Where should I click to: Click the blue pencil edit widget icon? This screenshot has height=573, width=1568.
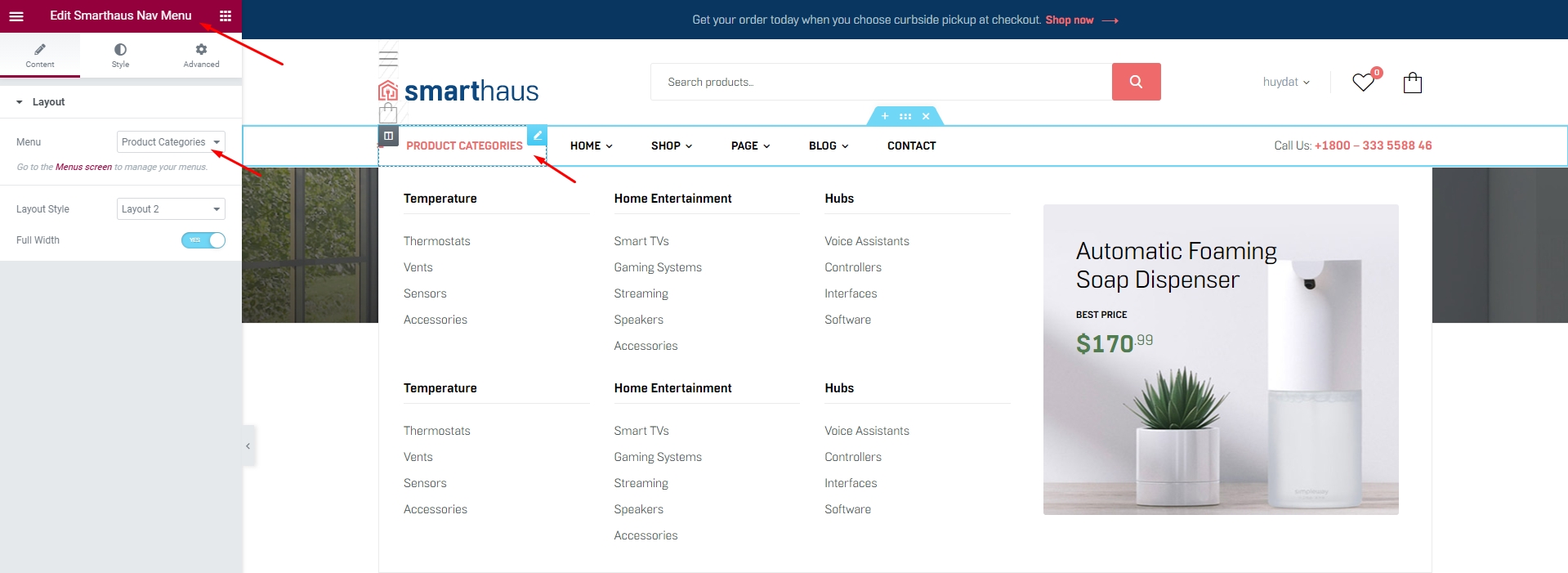(537, 136)
